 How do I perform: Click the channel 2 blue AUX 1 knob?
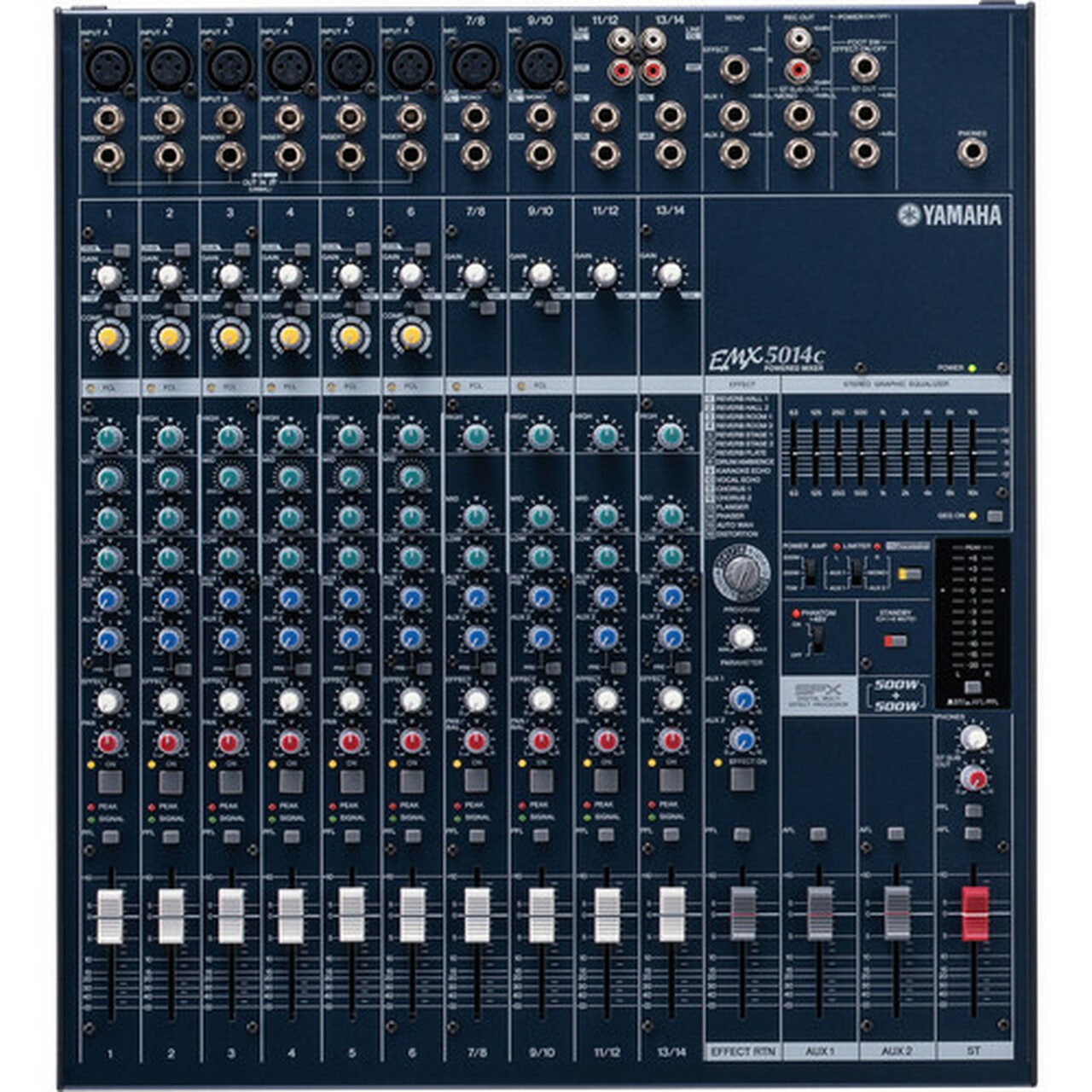[169, 598]
